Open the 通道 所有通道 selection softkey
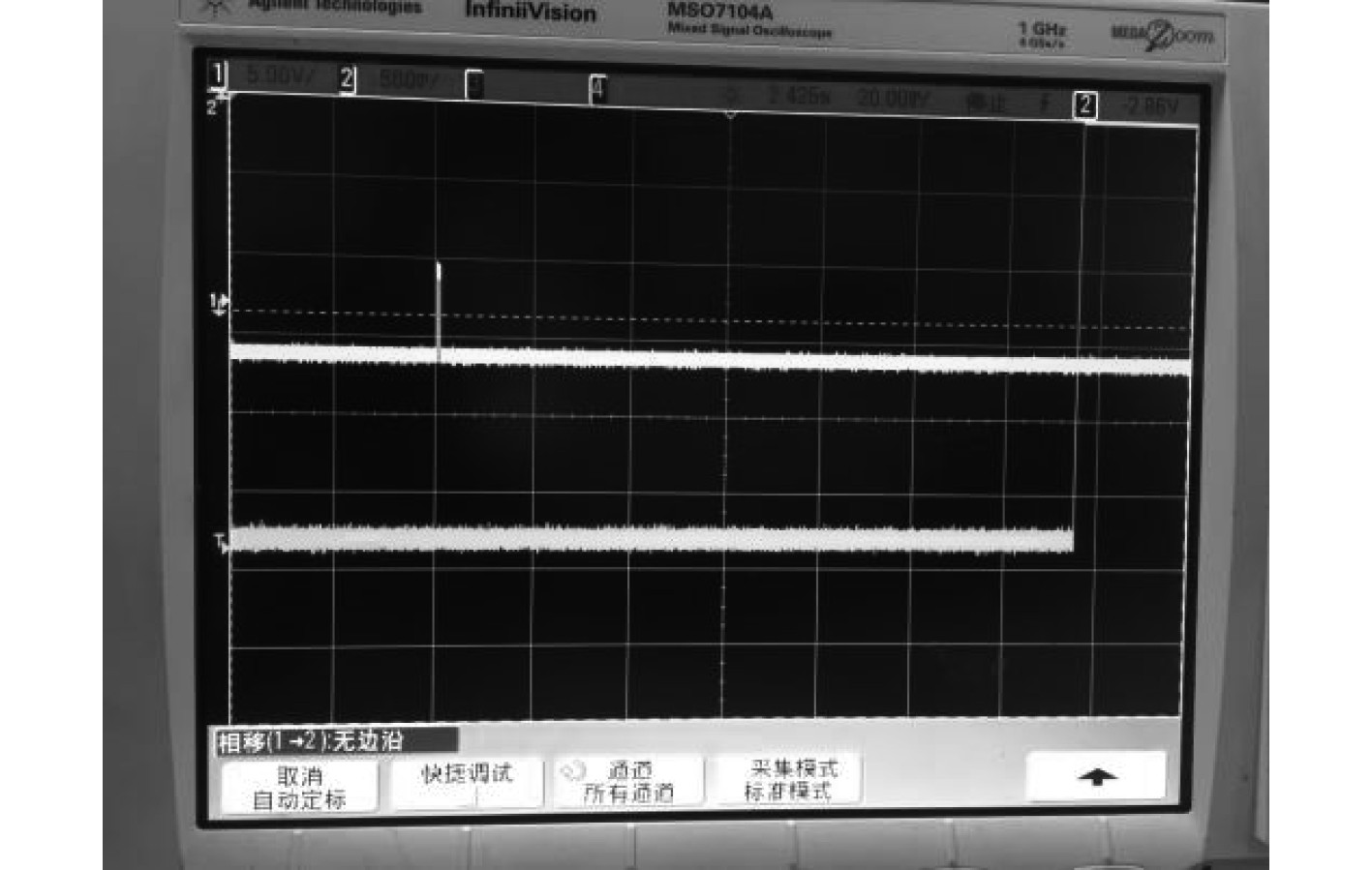The image size is (1372, 870). [x=628, y=781]
